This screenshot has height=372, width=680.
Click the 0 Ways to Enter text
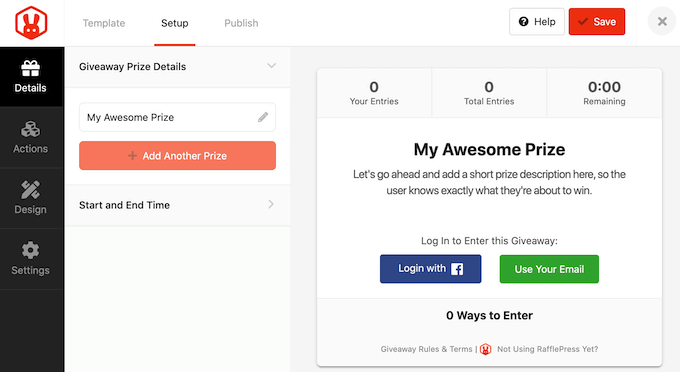pyautogui.click(x=489, y=316)
